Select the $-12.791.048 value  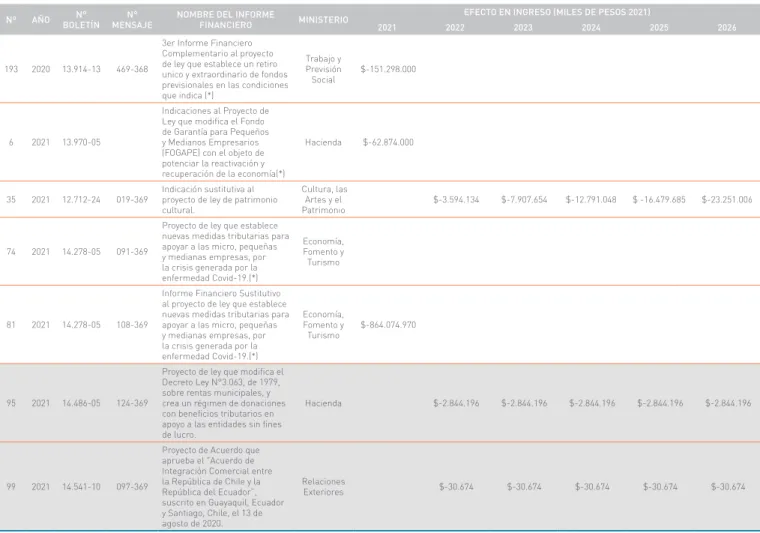591,200
